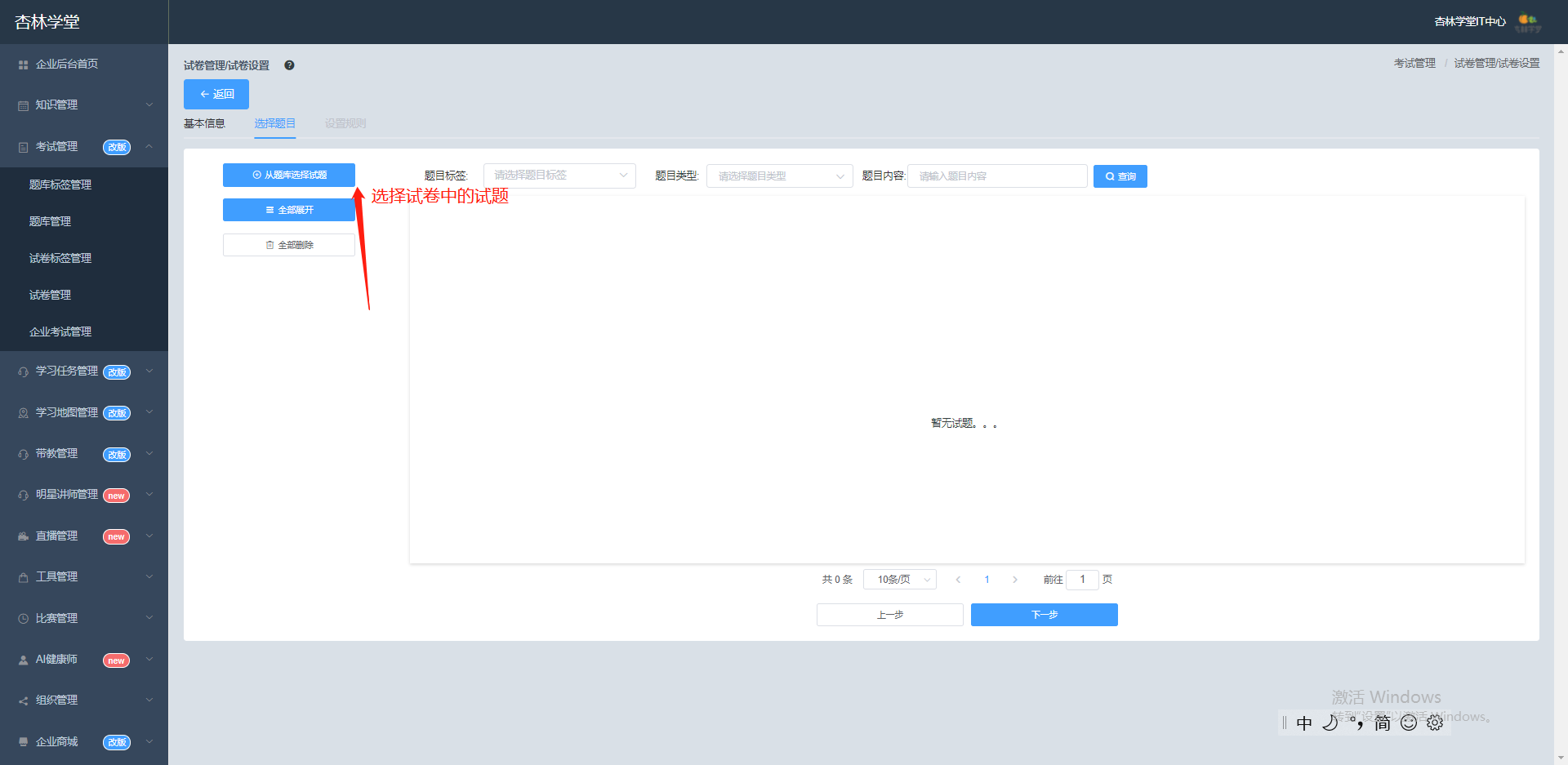Focus the 题目内容 input field

pyautogui.click(x=997, y=176)
